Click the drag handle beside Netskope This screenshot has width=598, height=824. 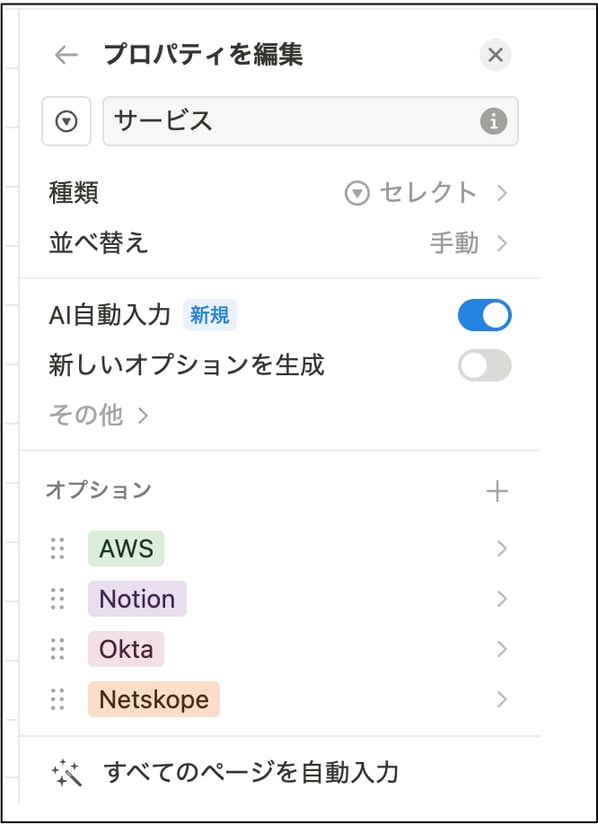[x=57, y=700]
